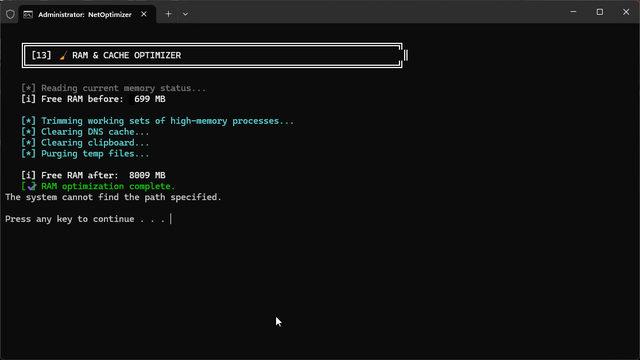Click the shield icon left of the tab
This screenshot has height=360, width=640.
pos(10,14)
